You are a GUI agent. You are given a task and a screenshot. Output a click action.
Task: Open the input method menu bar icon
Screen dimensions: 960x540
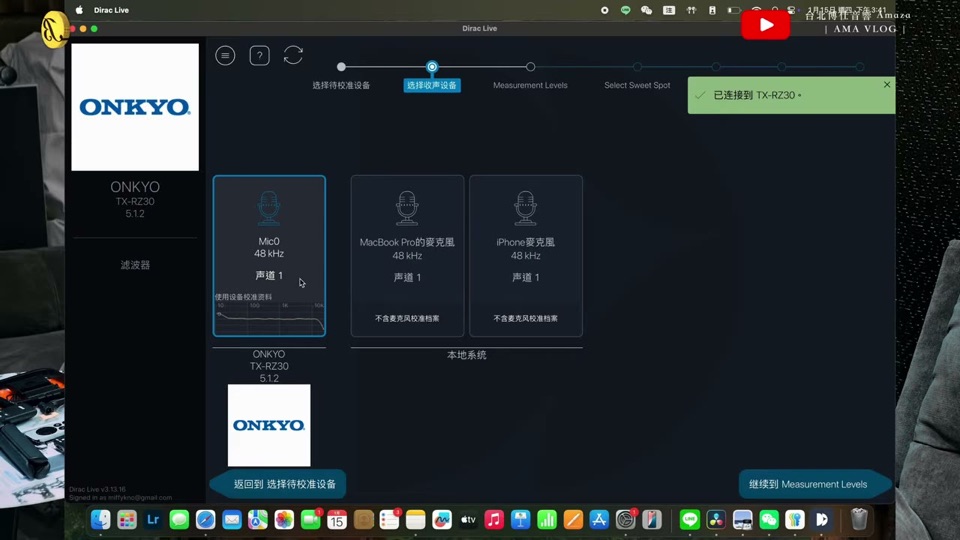tap(669, 10)
